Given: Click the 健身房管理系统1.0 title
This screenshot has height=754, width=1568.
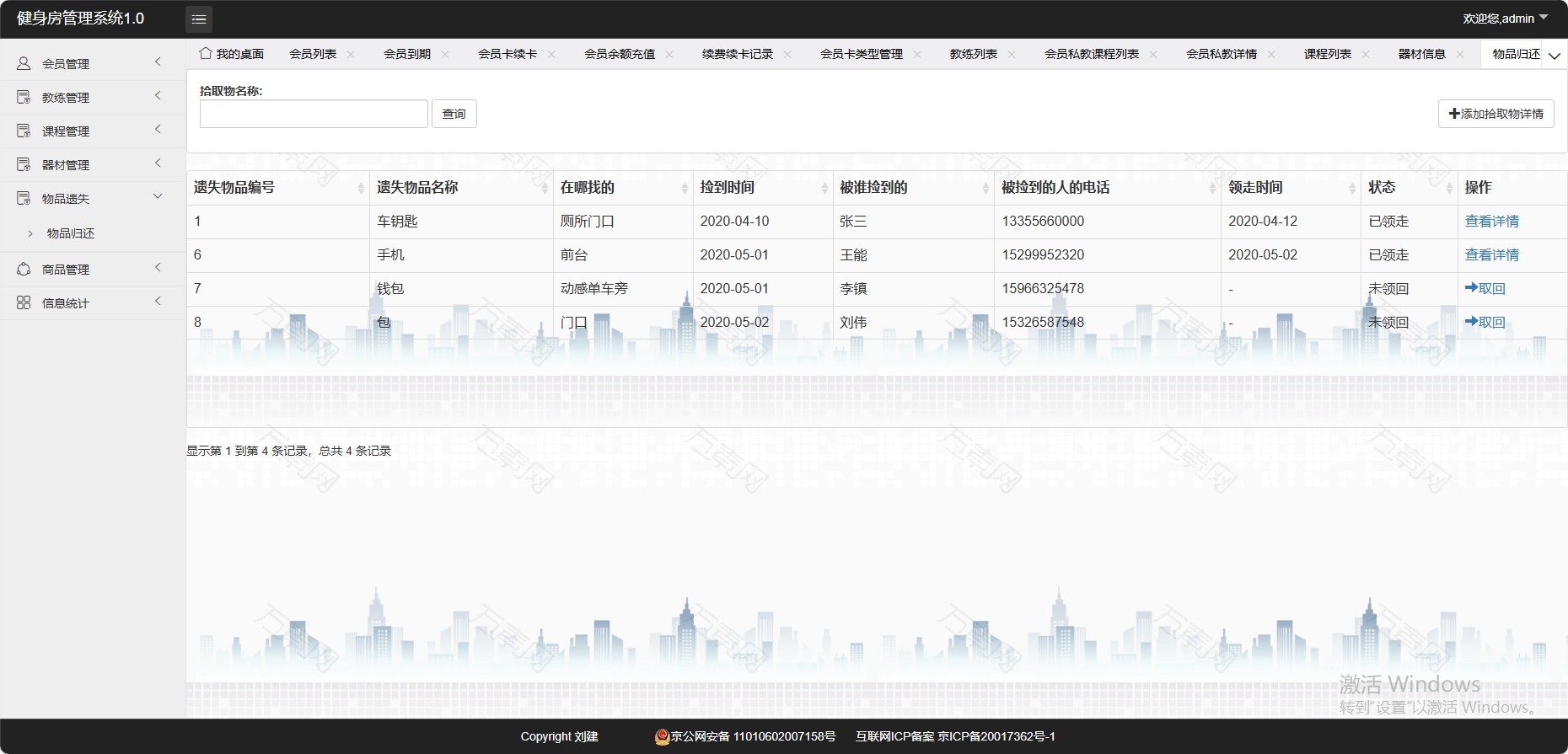Looking at the screenshot, I should [x=81, y=19].
